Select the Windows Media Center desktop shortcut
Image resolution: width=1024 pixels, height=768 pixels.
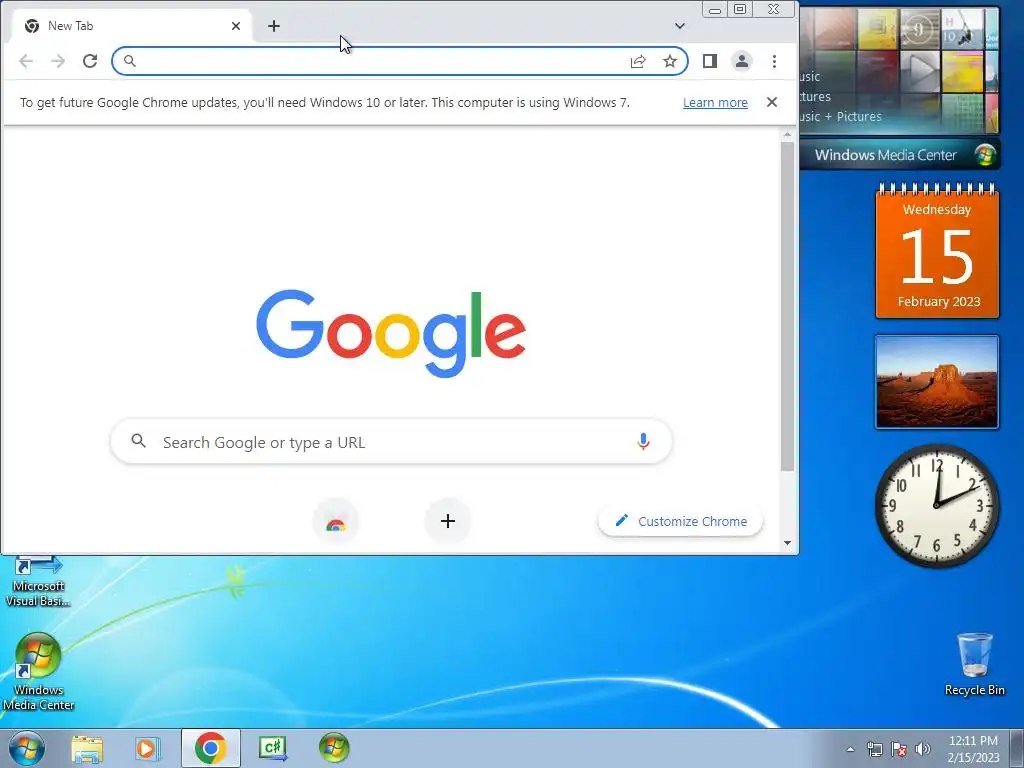coord(39,672)
